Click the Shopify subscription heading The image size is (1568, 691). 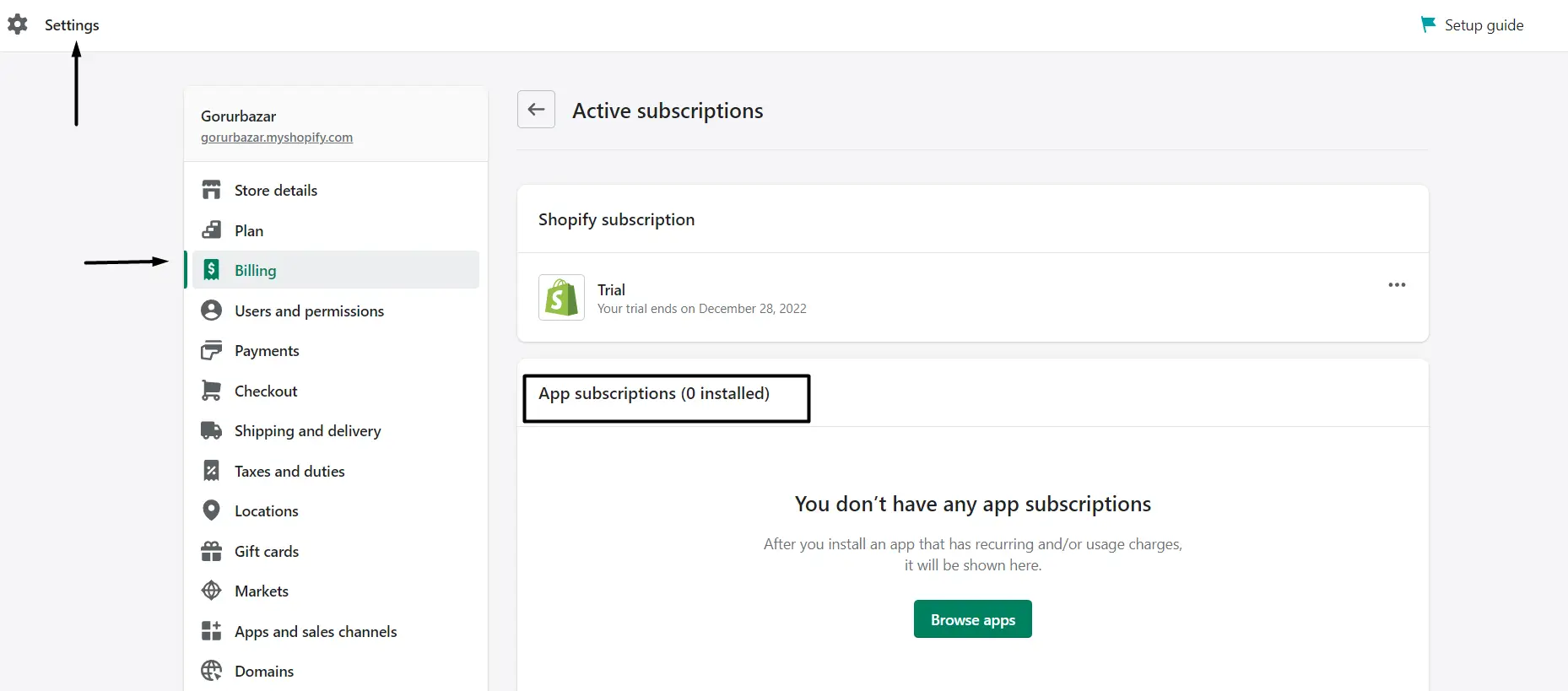point(616,219)
